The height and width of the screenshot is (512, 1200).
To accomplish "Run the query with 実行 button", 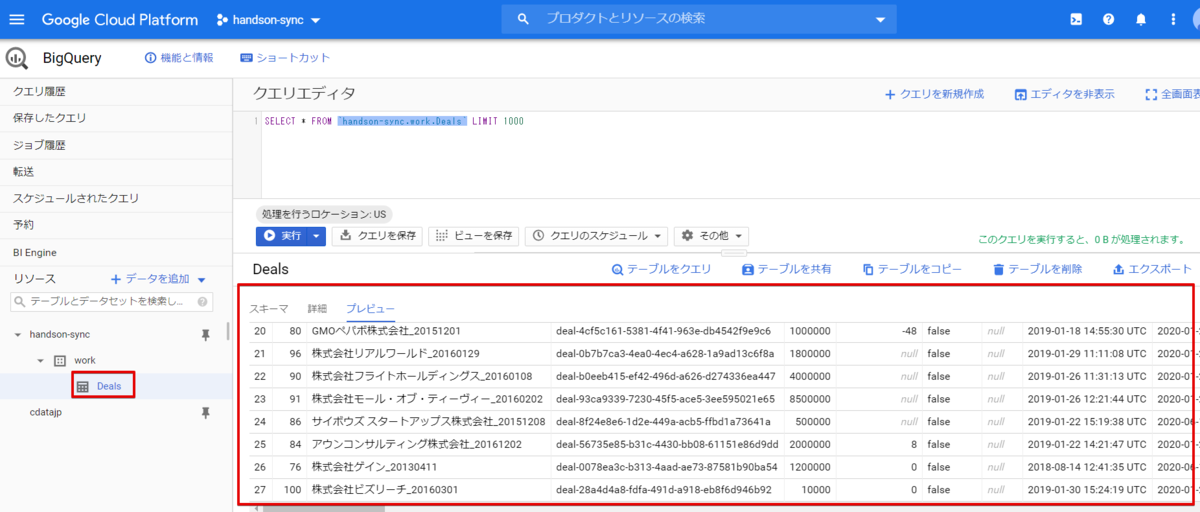I will [x=280, y=236].
